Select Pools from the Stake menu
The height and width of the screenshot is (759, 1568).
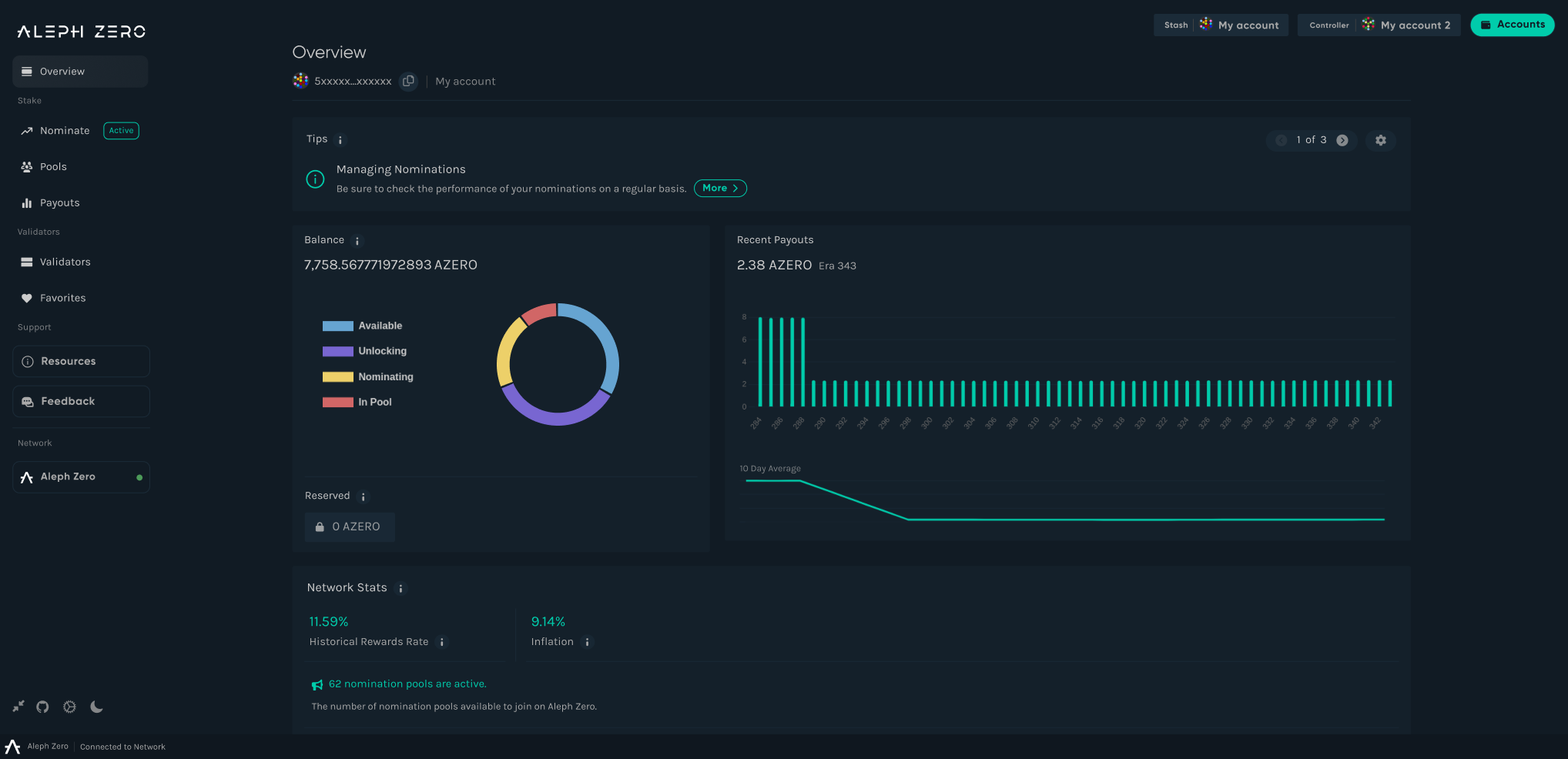click(x=54, y=166)
